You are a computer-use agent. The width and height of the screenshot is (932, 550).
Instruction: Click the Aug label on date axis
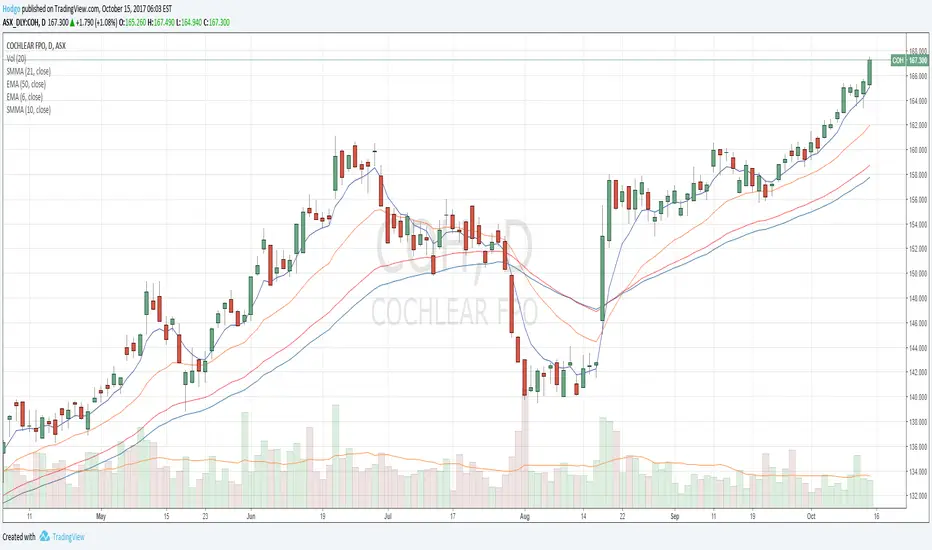click(x=525, y=516)
